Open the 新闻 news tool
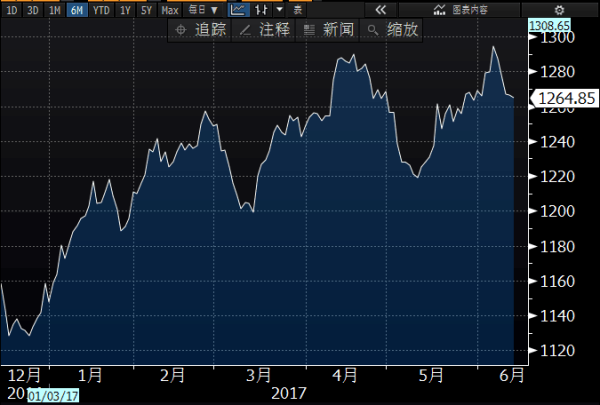600x405 pixels. click(329, 30)
